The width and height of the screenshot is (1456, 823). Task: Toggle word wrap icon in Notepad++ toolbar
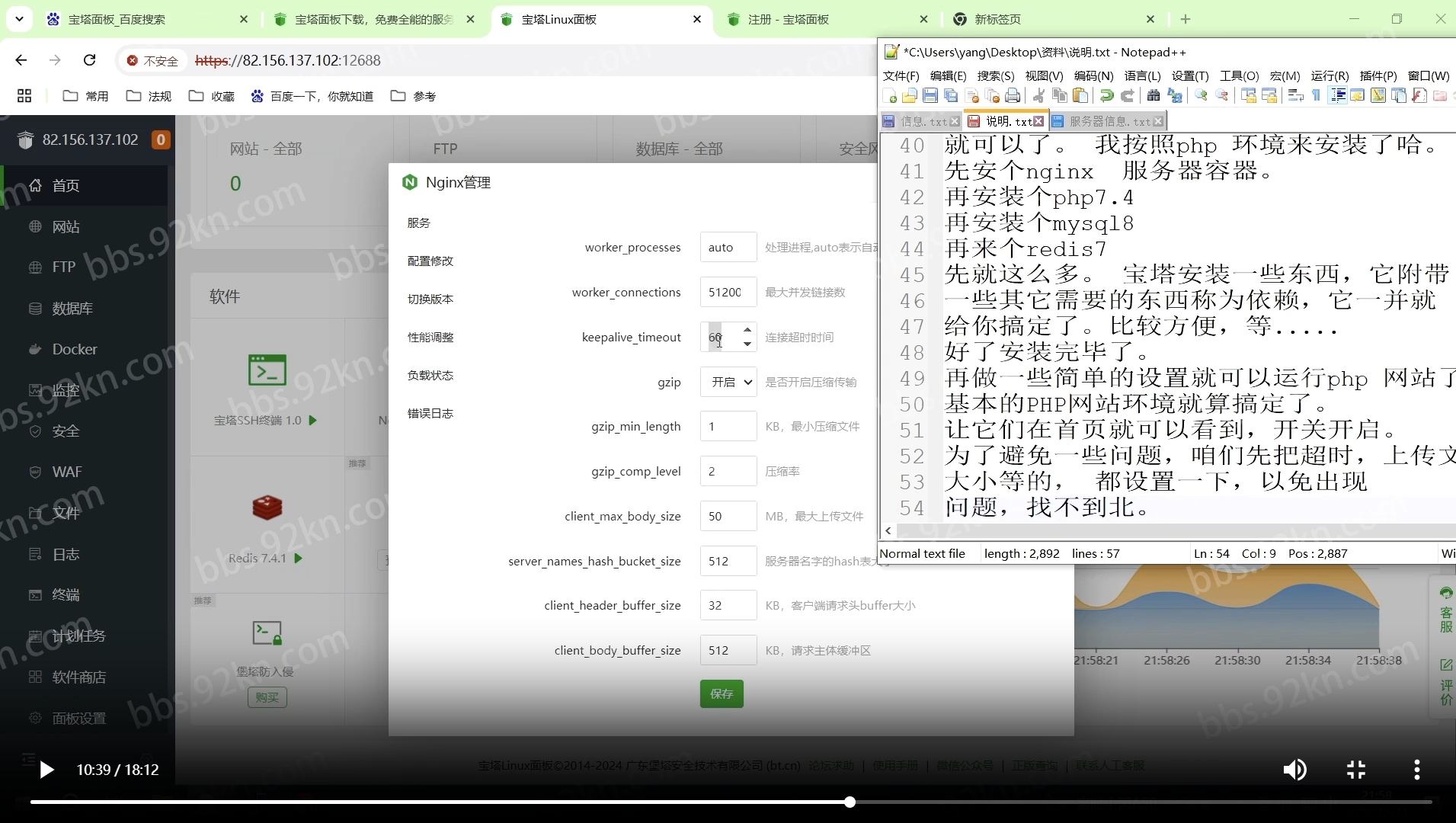1295,95
